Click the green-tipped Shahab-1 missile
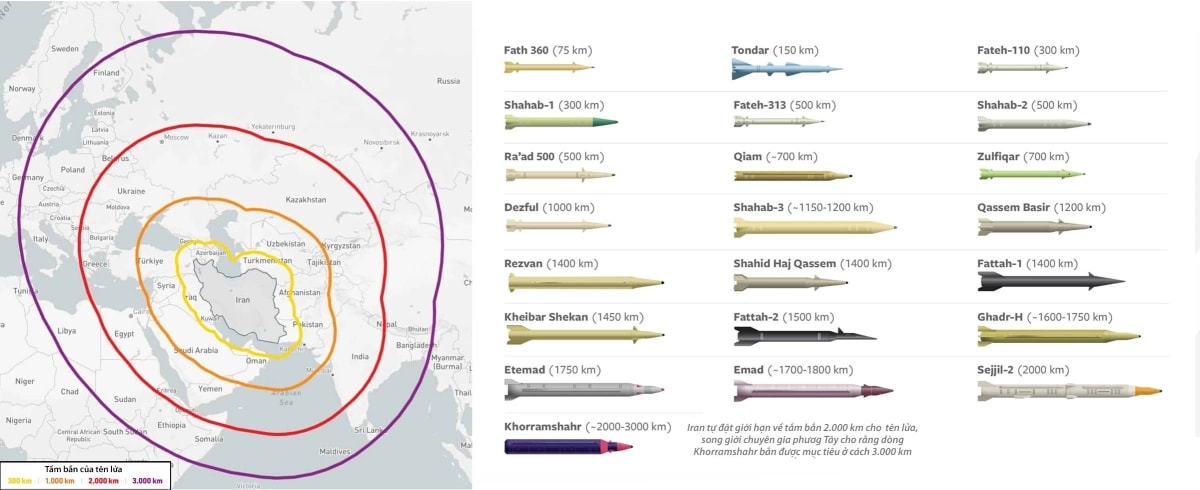 click(x=561, y=122)
